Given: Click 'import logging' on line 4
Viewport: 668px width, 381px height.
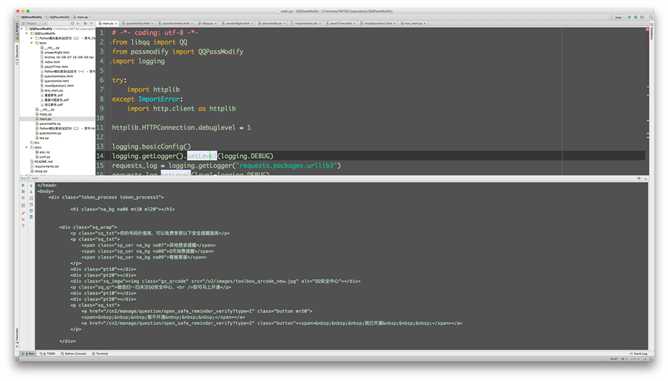Looking at the screenshot, I should point(138,61).
